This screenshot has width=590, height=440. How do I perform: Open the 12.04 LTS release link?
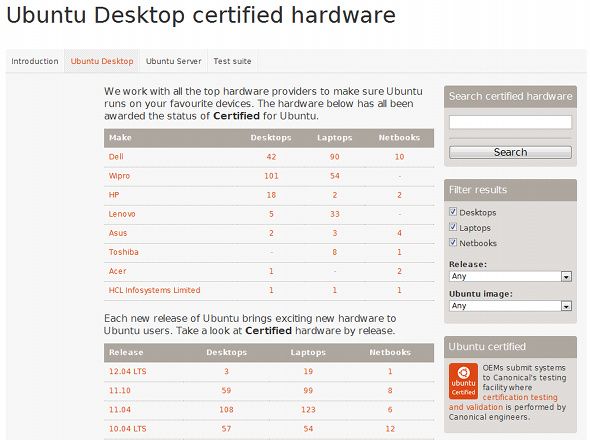128,371
